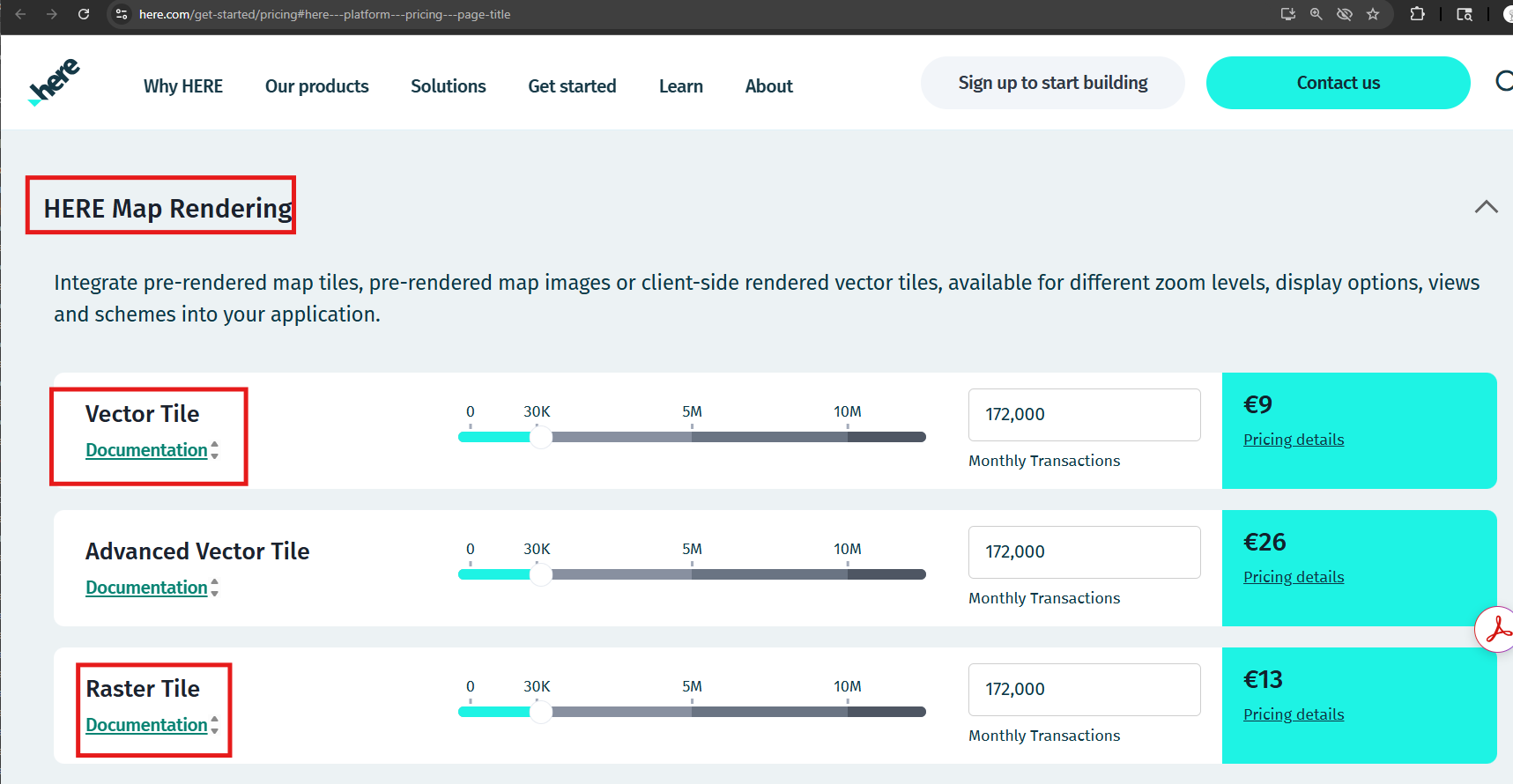This screenshot has height=784, width=1513.
Task: Click the Contact us button
Action: click(x=1339, y=83)
